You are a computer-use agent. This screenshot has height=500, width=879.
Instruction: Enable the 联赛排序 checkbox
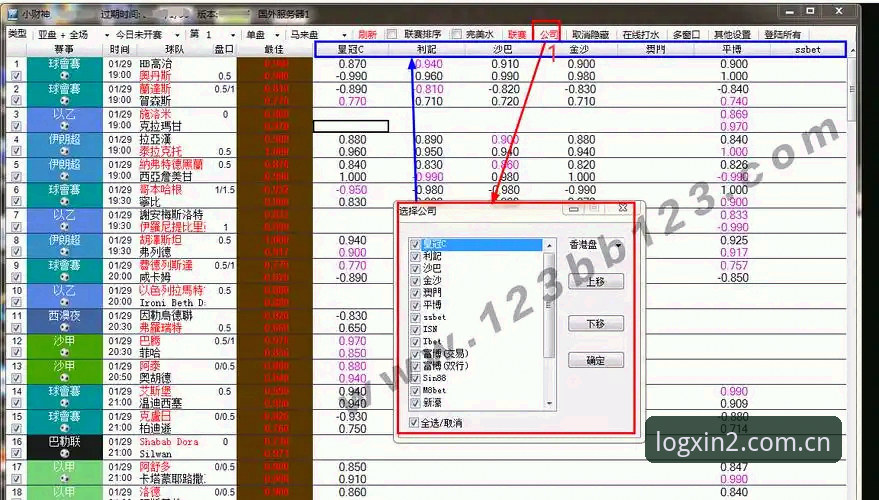tap(392, 34)
